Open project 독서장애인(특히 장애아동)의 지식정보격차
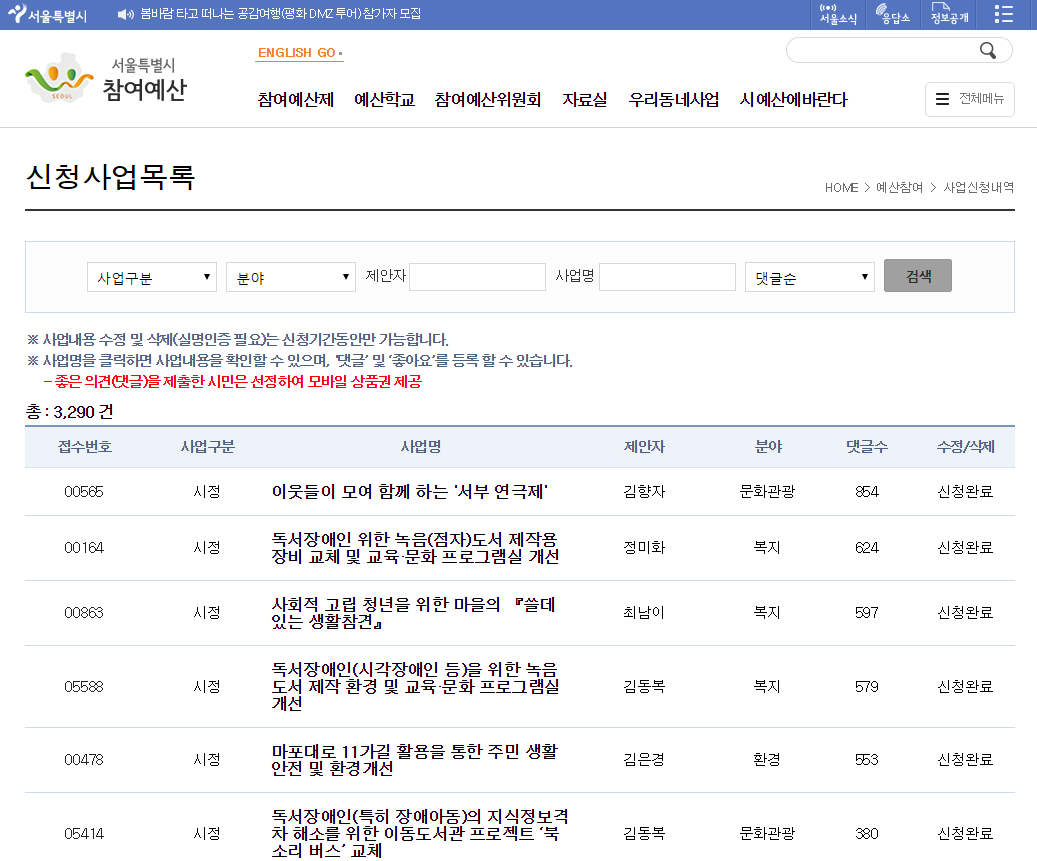 (x=420, y=833)
